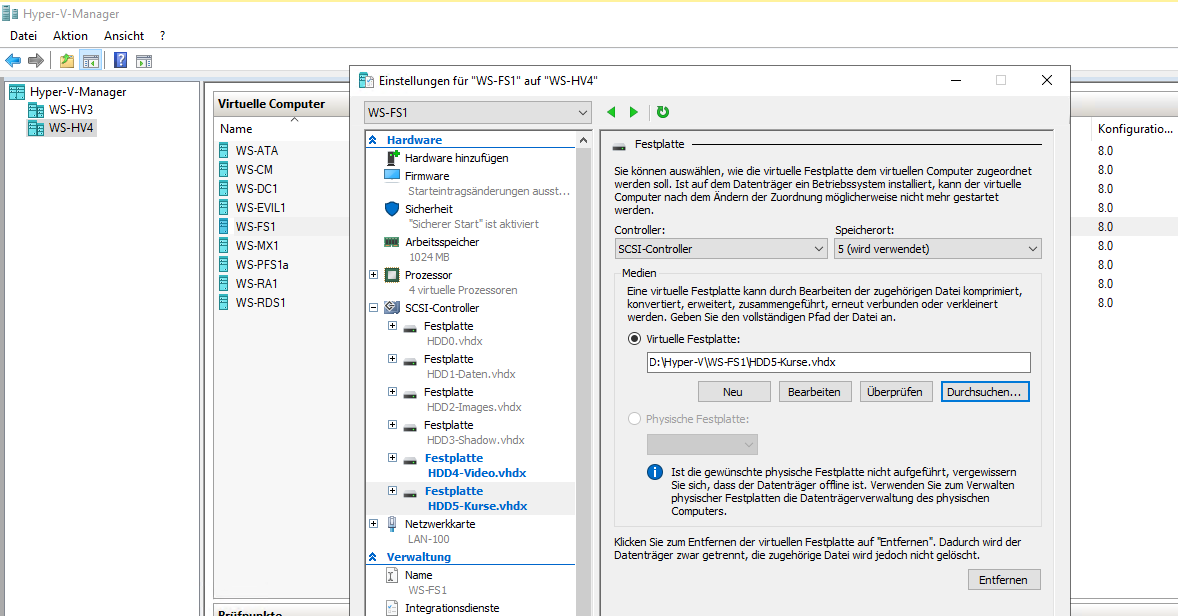Expand the Prozessor tree node

(373, 275)
